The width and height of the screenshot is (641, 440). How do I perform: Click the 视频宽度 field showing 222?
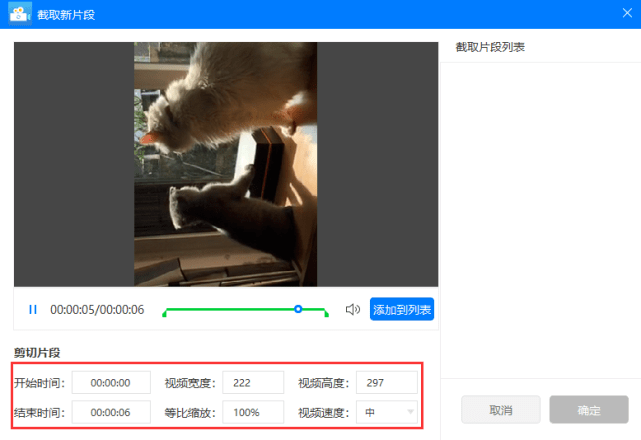pyautogui.click(x=253, y=383)
